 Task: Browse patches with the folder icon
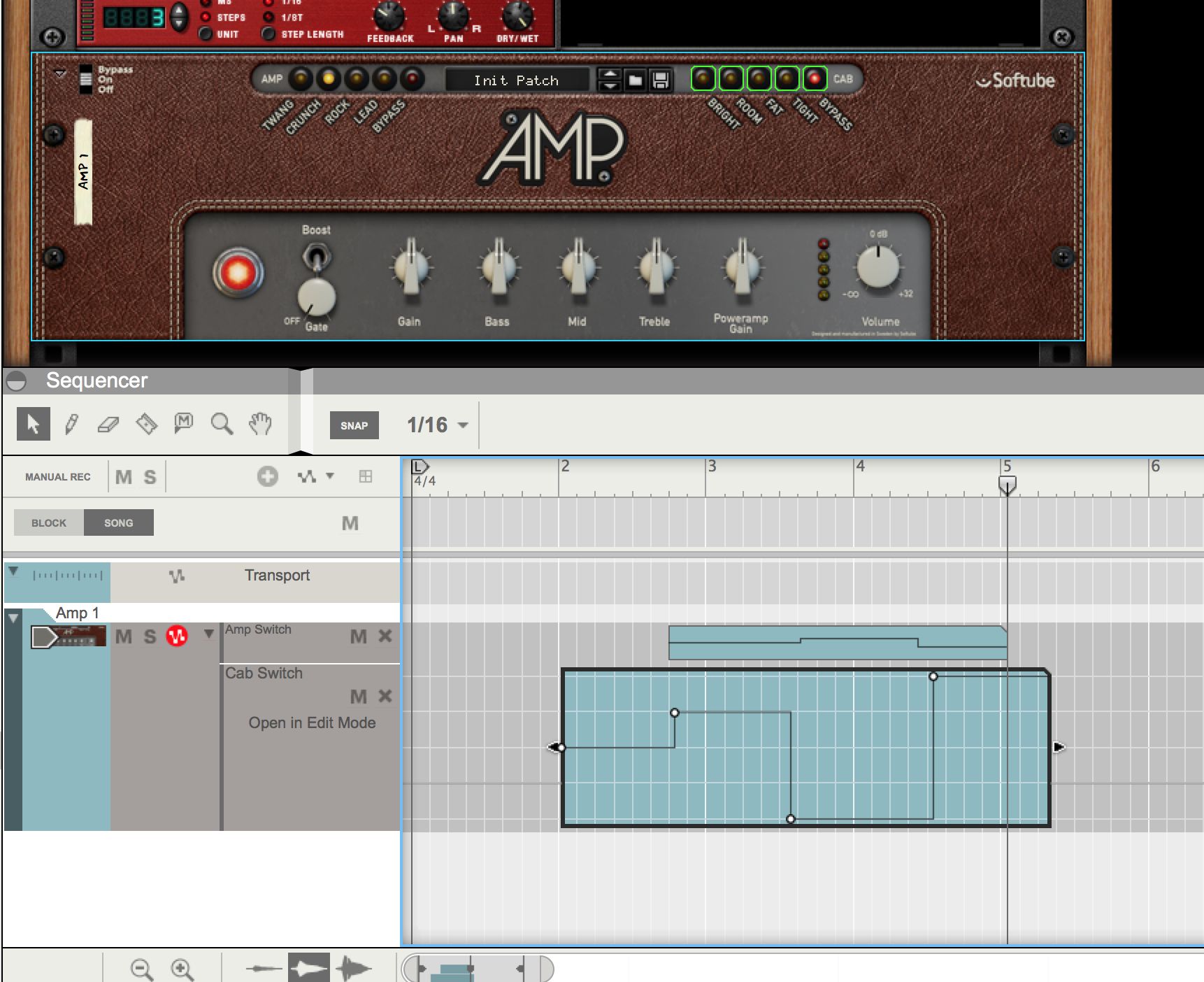click(635, 80)
